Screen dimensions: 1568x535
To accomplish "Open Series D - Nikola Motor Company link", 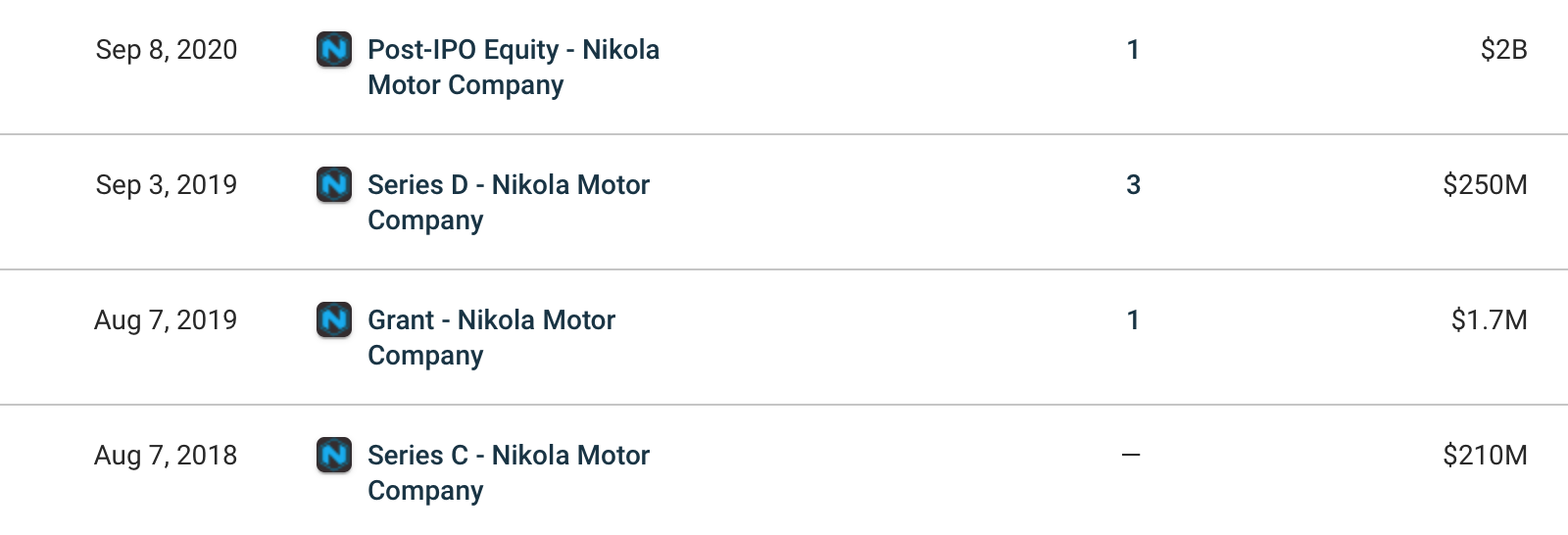I will click(x=509, y=202).
